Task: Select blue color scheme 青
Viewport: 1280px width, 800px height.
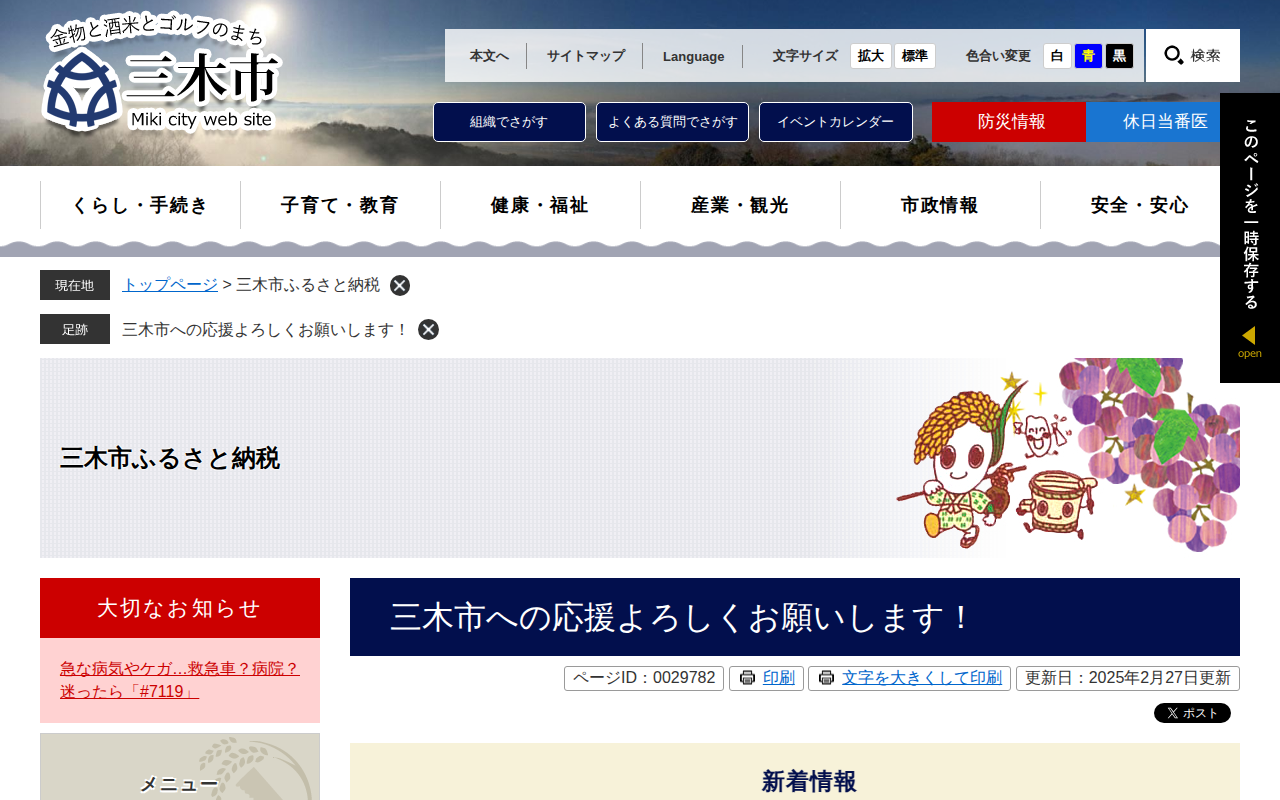Action: coord(1088,56)
